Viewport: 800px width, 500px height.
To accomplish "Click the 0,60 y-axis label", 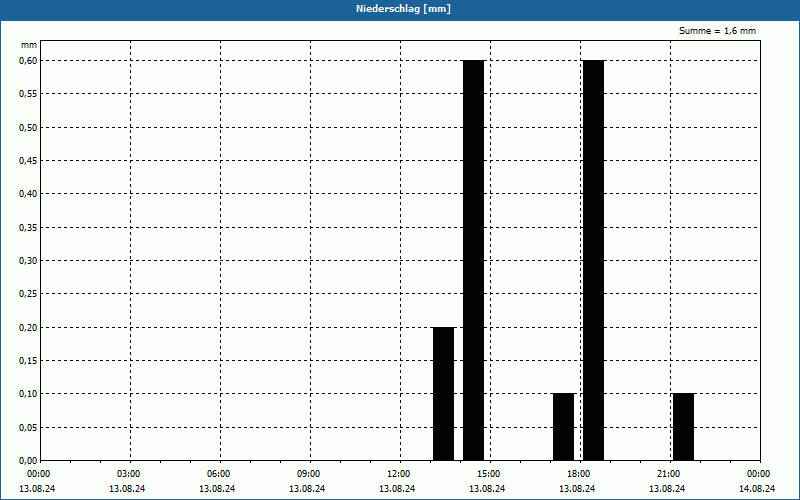I will click(x=29, y=60).
